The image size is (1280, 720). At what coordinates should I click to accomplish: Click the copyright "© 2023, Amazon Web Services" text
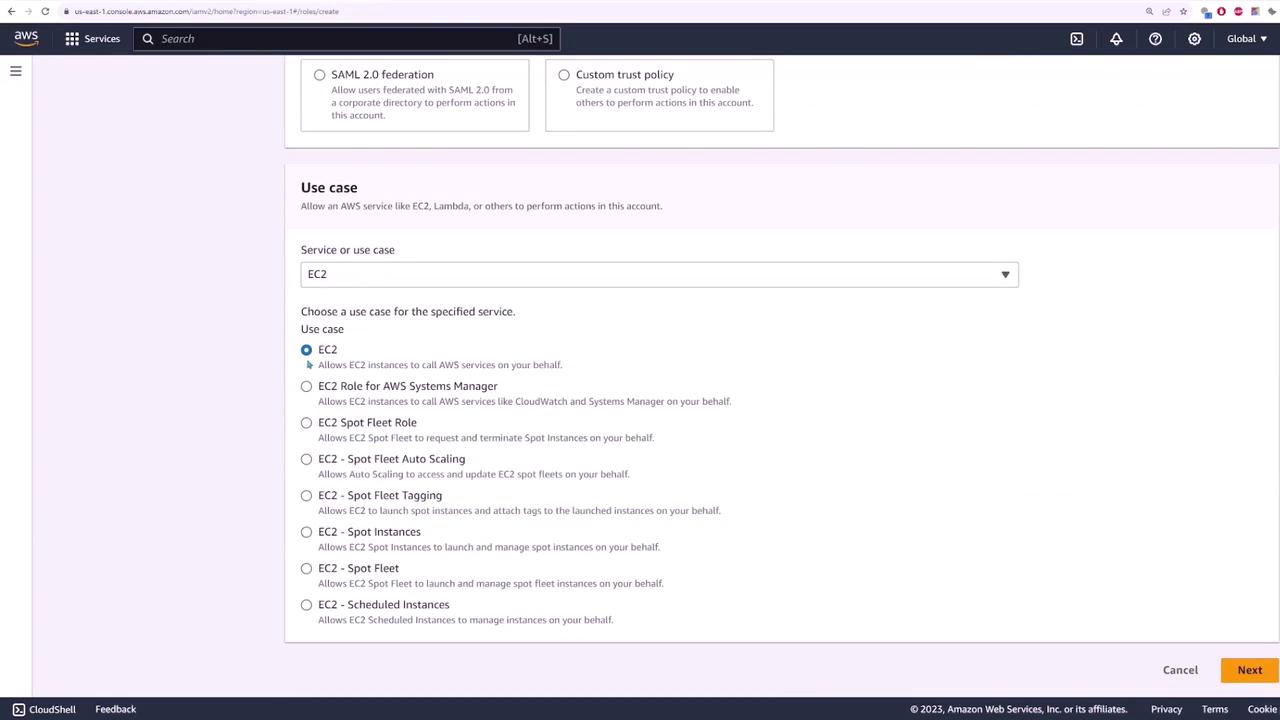coord(1018,709)
